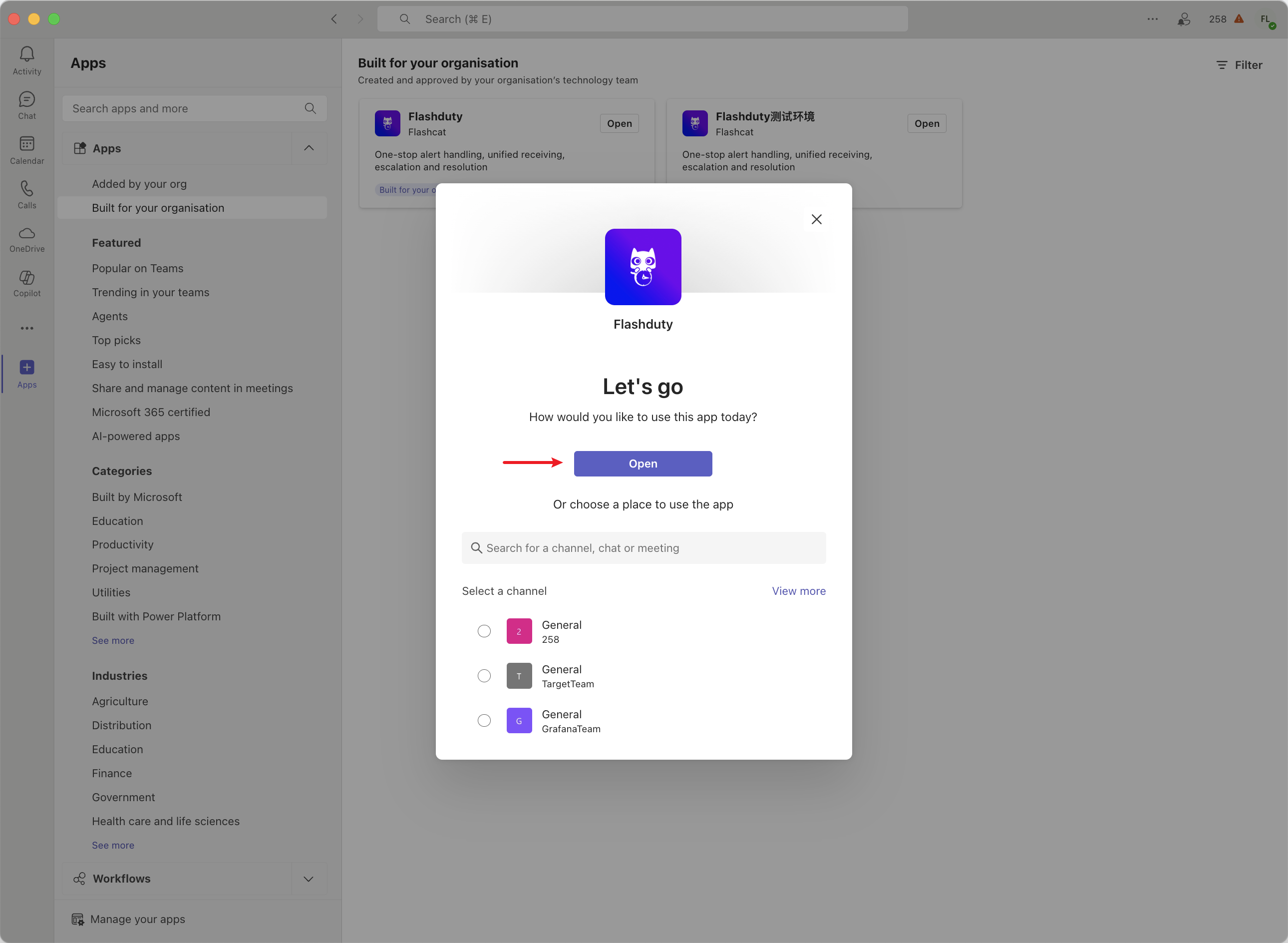1288x943 pixels.
Task: Select the General TargetTeam radio button
Action: [484, 676]
